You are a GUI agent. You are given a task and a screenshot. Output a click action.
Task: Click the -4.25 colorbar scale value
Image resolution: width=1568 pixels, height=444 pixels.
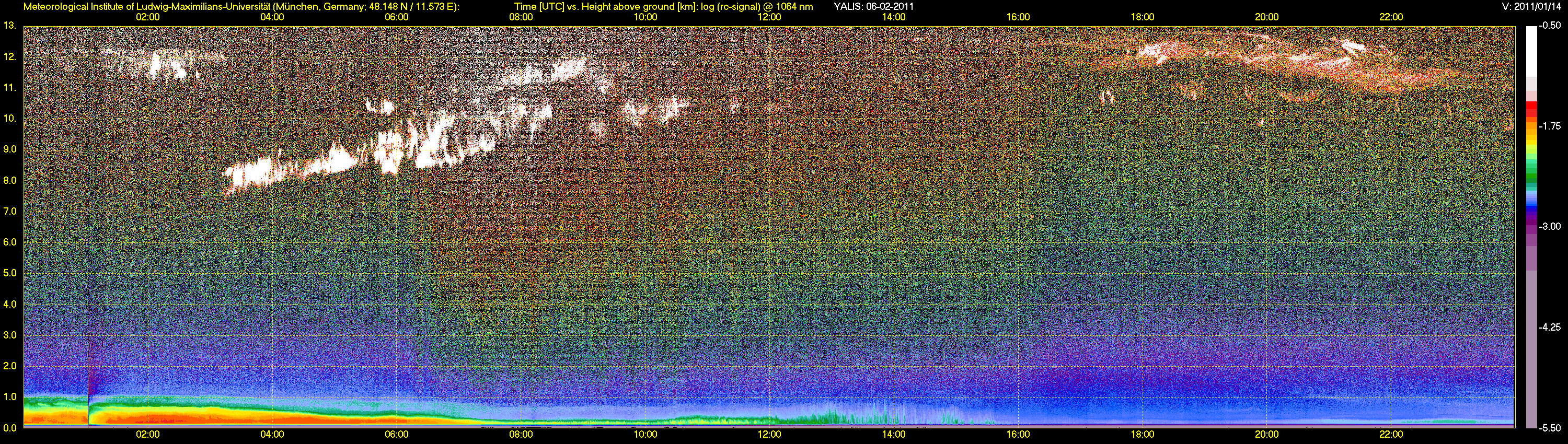[1550, 327]
